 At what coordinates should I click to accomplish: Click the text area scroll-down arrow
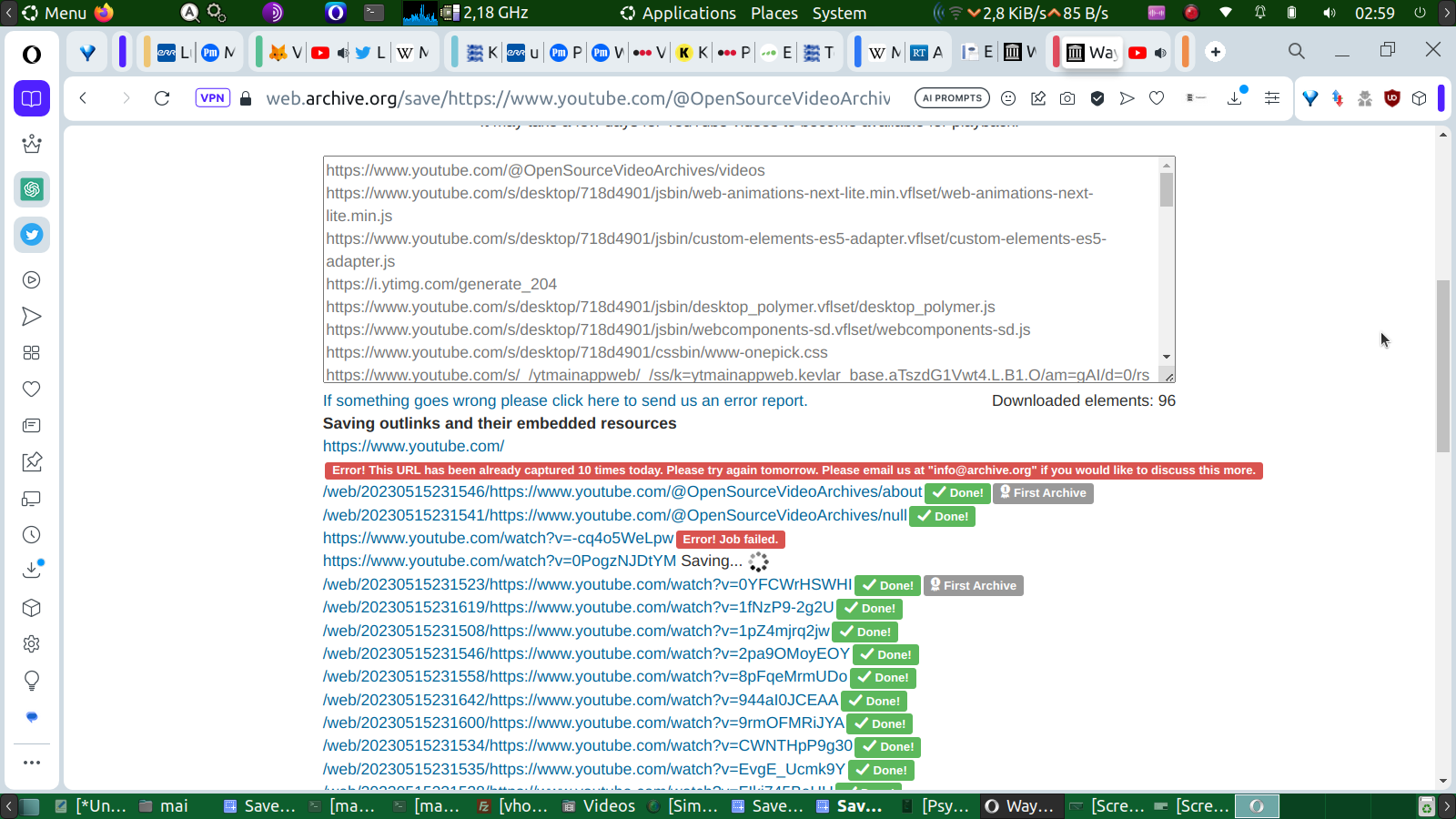click(x=1167, y=358)
